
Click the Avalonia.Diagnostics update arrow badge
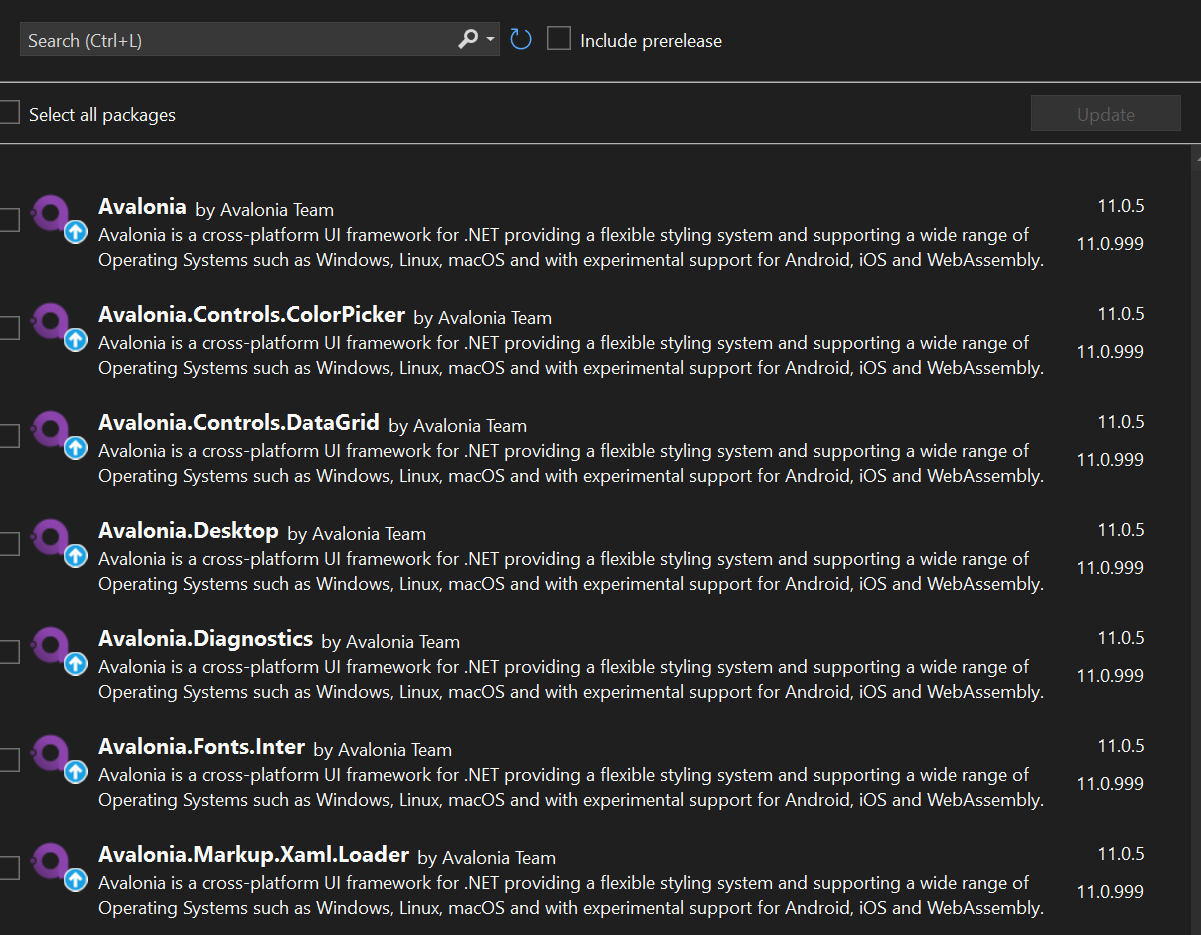pos(74,663)
